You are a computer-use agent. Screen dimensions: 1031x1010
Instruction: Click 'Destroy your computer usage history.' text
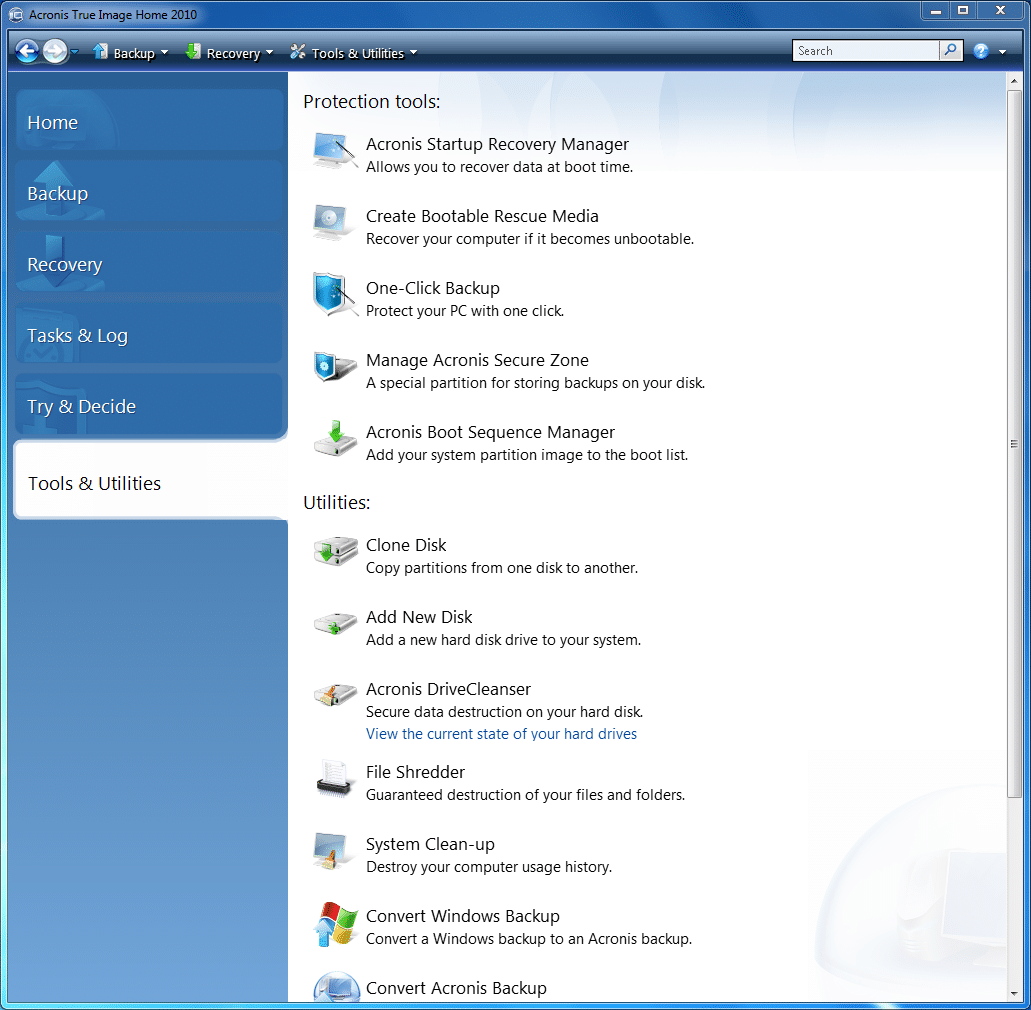tap(489, 867)
